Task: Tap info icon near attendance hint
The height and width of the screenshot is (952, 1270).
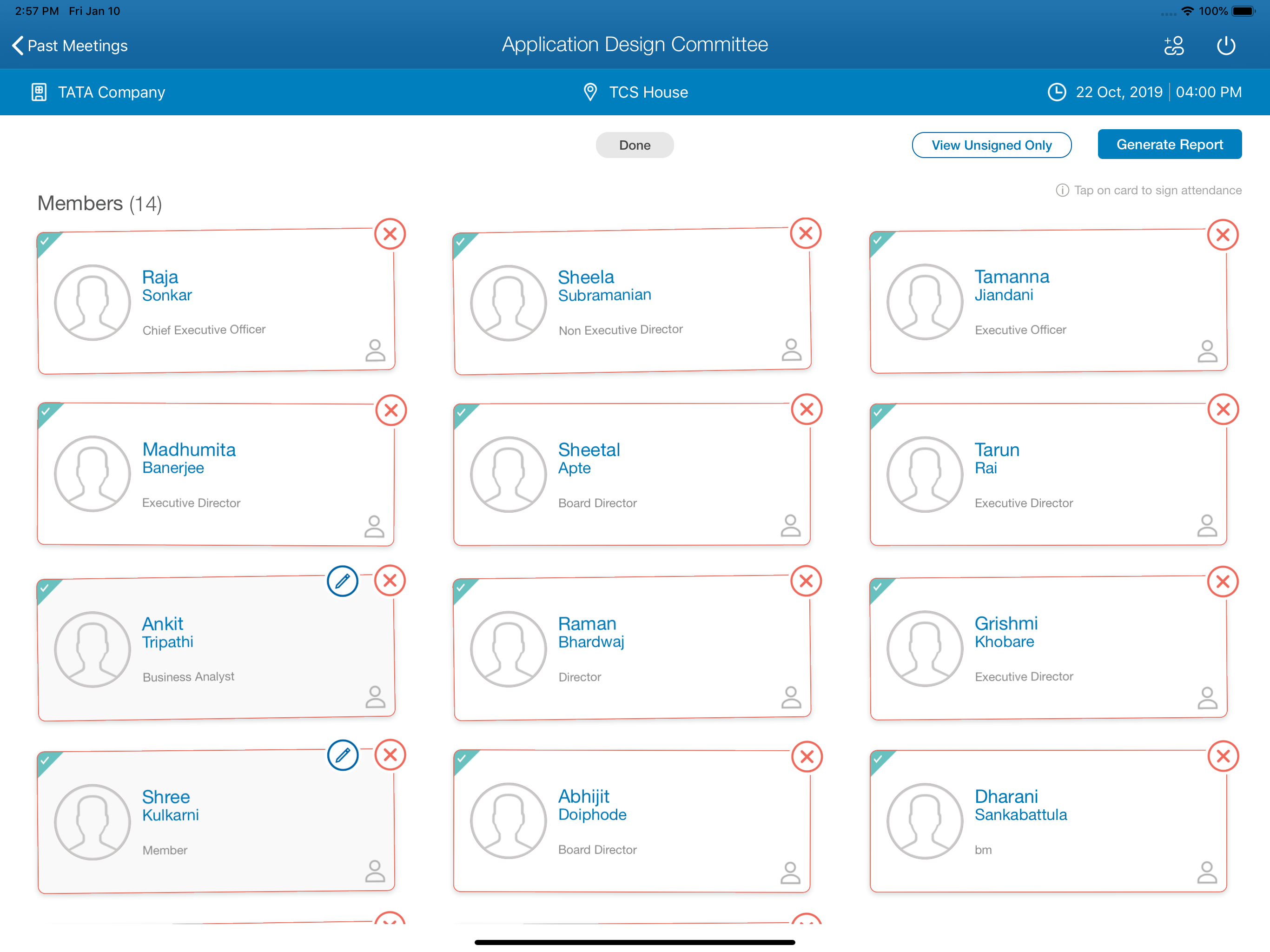Action: click(x=1062, y=190)
